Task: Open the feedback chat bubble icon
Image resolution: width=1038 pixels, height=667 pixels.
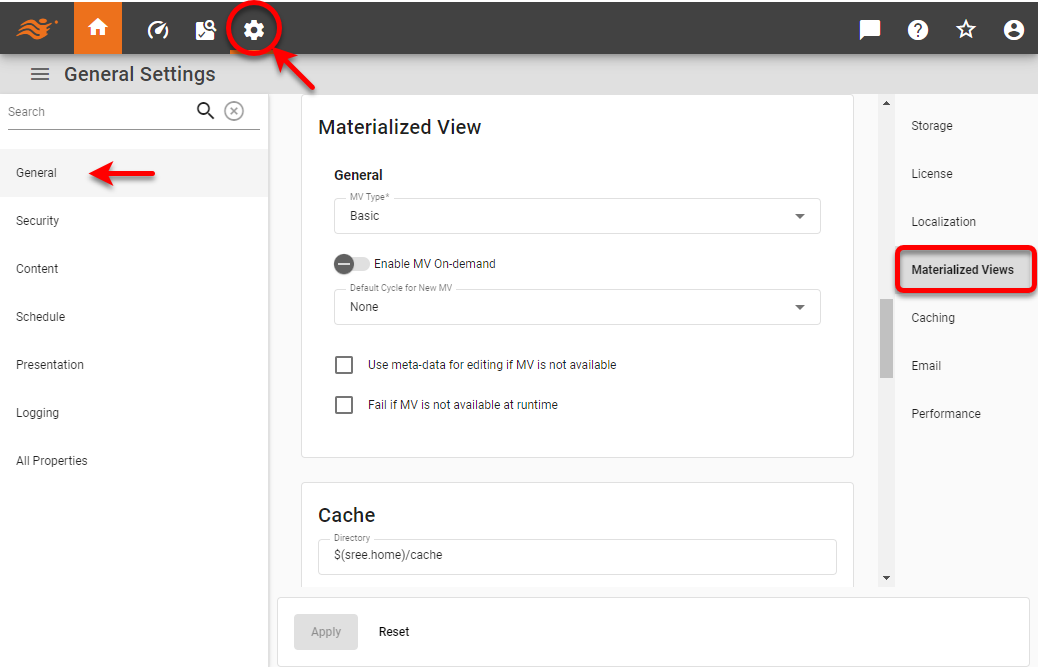Action: pyautogui.click(x=869, y=29)
